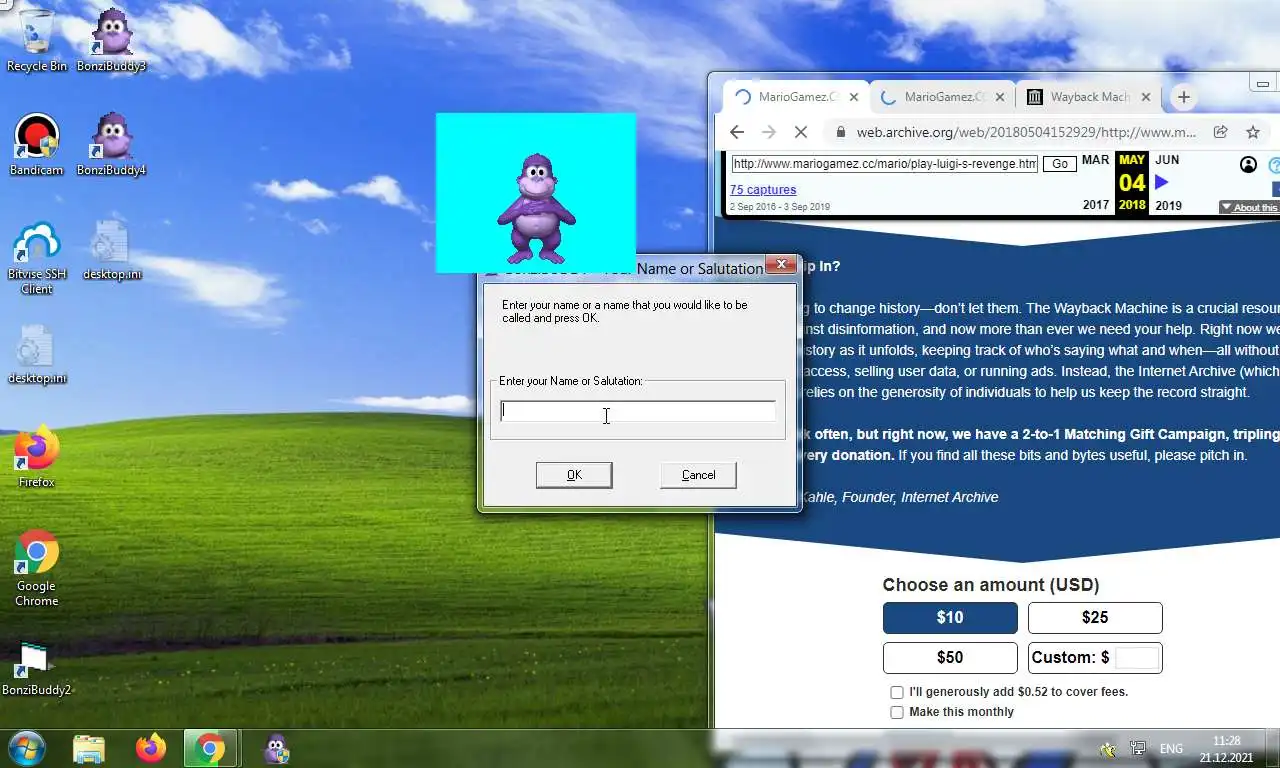Jump to next capture with the blue arrow
Screen dimensions: 1280x768
1161,182
